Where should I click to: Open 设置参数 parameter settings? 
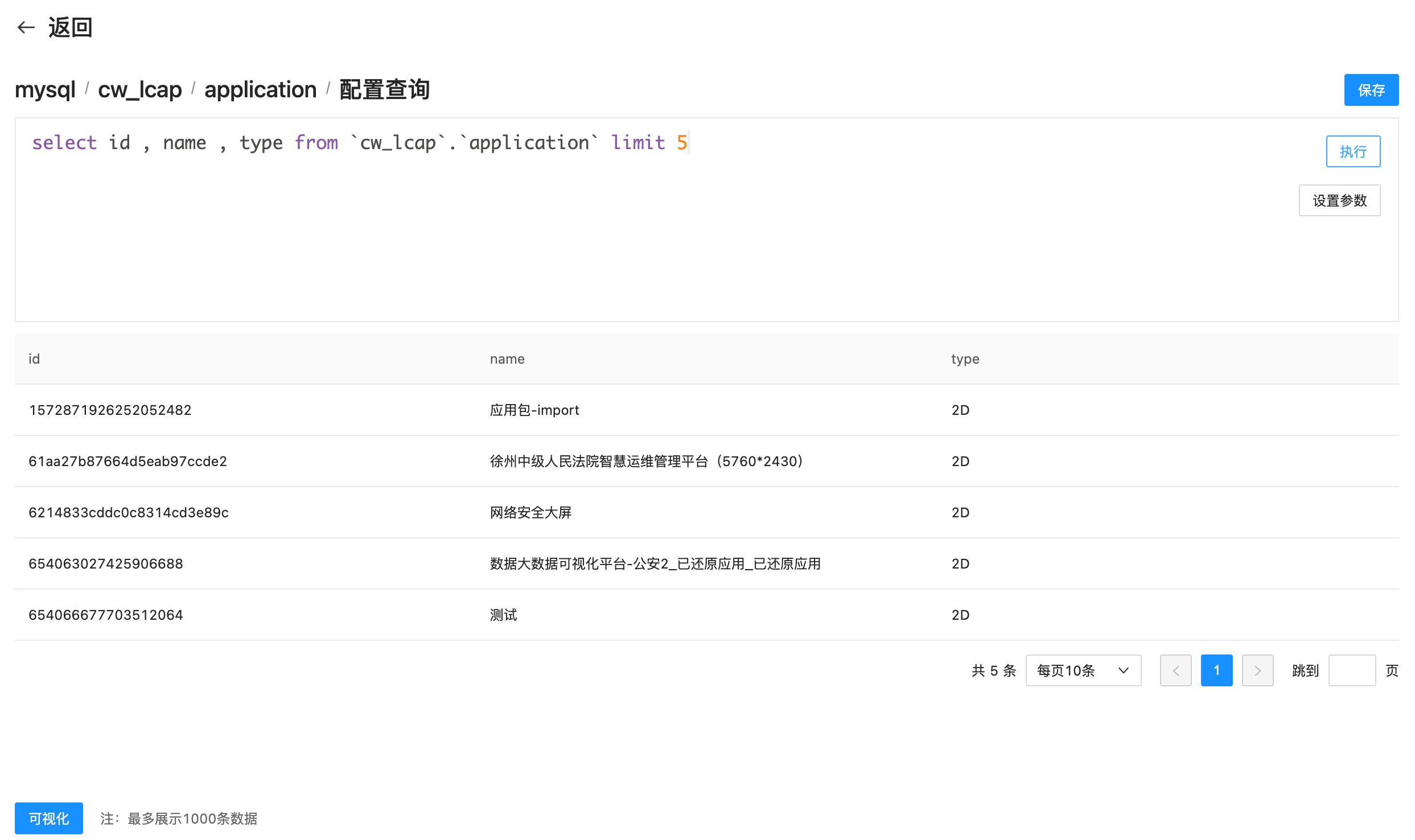(x=1339, y=200)
